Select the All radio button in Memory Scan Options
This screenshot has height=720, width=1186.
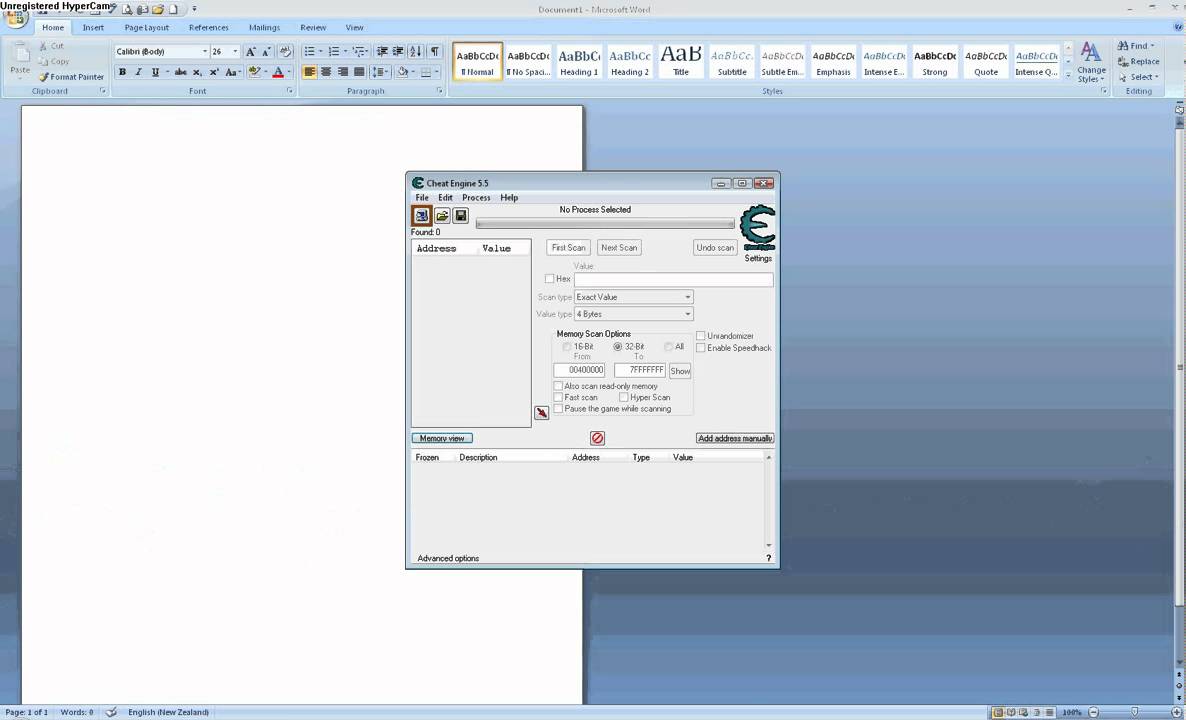[x=669, y=346]
